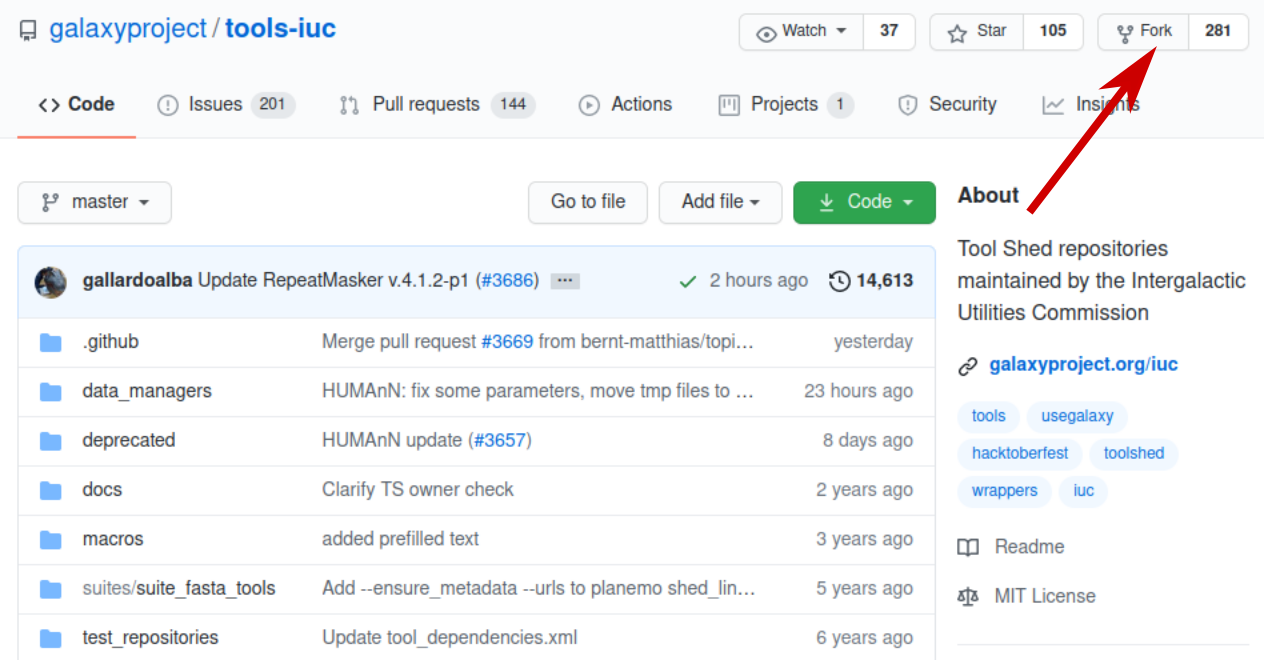Open the '2 hours ago' commit timestamp

pyautogui.click(x=759, y=281)
